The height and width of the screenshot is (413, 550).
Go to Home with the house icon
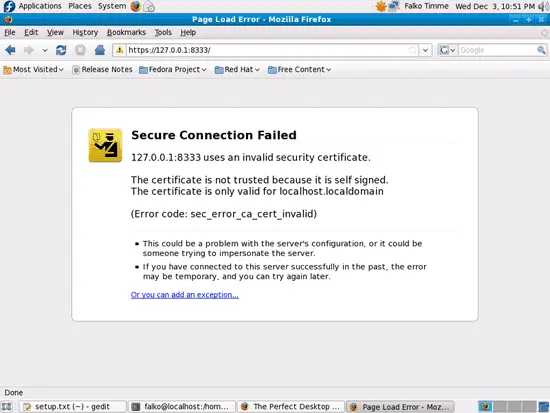click(100, 50)
